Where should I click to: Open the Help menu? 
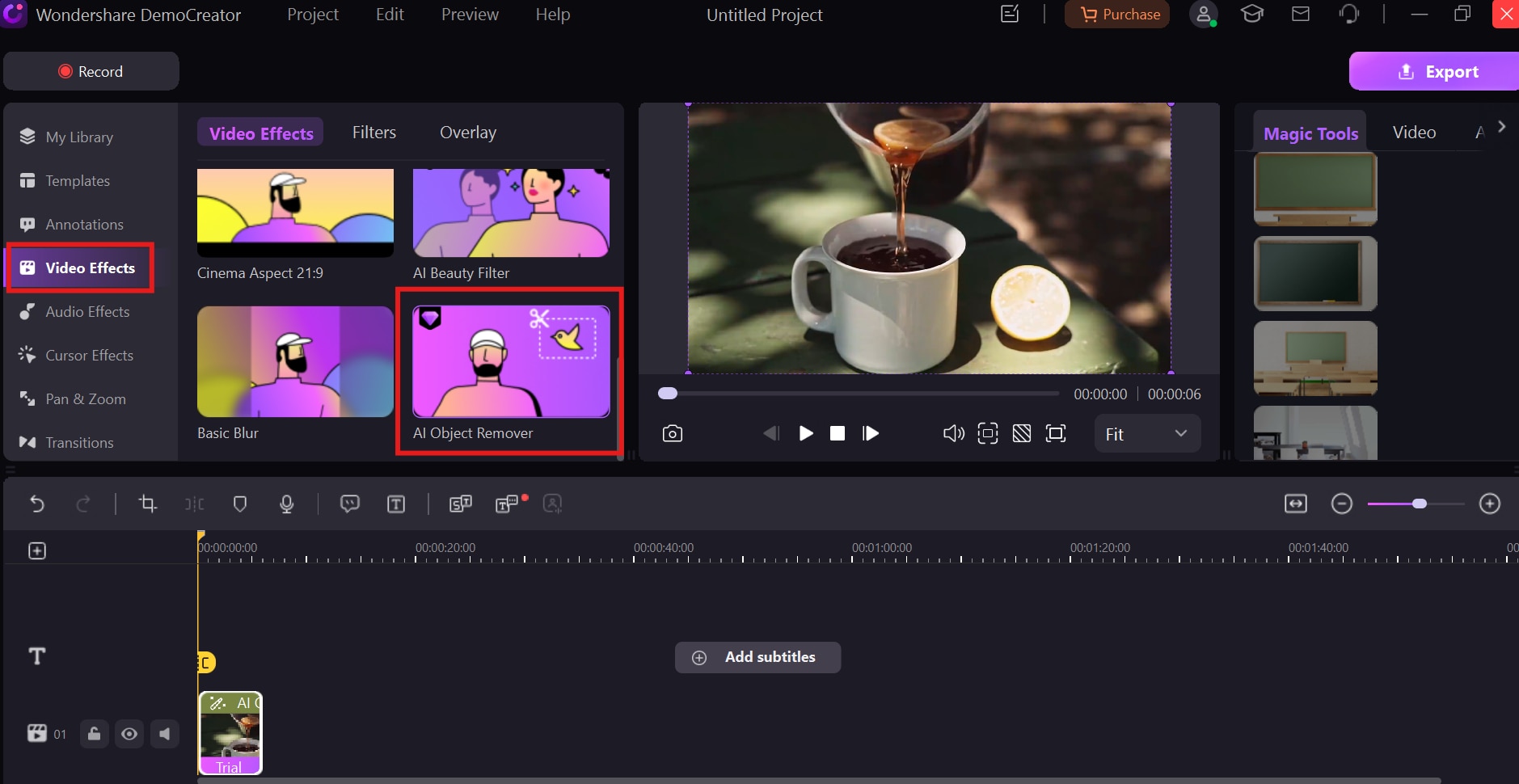[x=553, y=15]
